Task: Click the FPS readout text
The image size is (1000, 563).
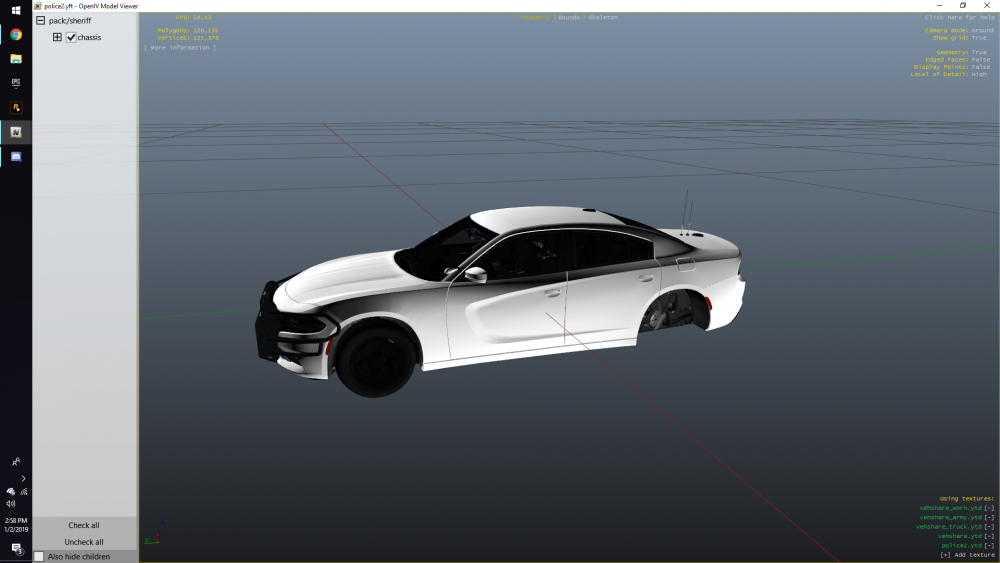Action: pos(193,17)
